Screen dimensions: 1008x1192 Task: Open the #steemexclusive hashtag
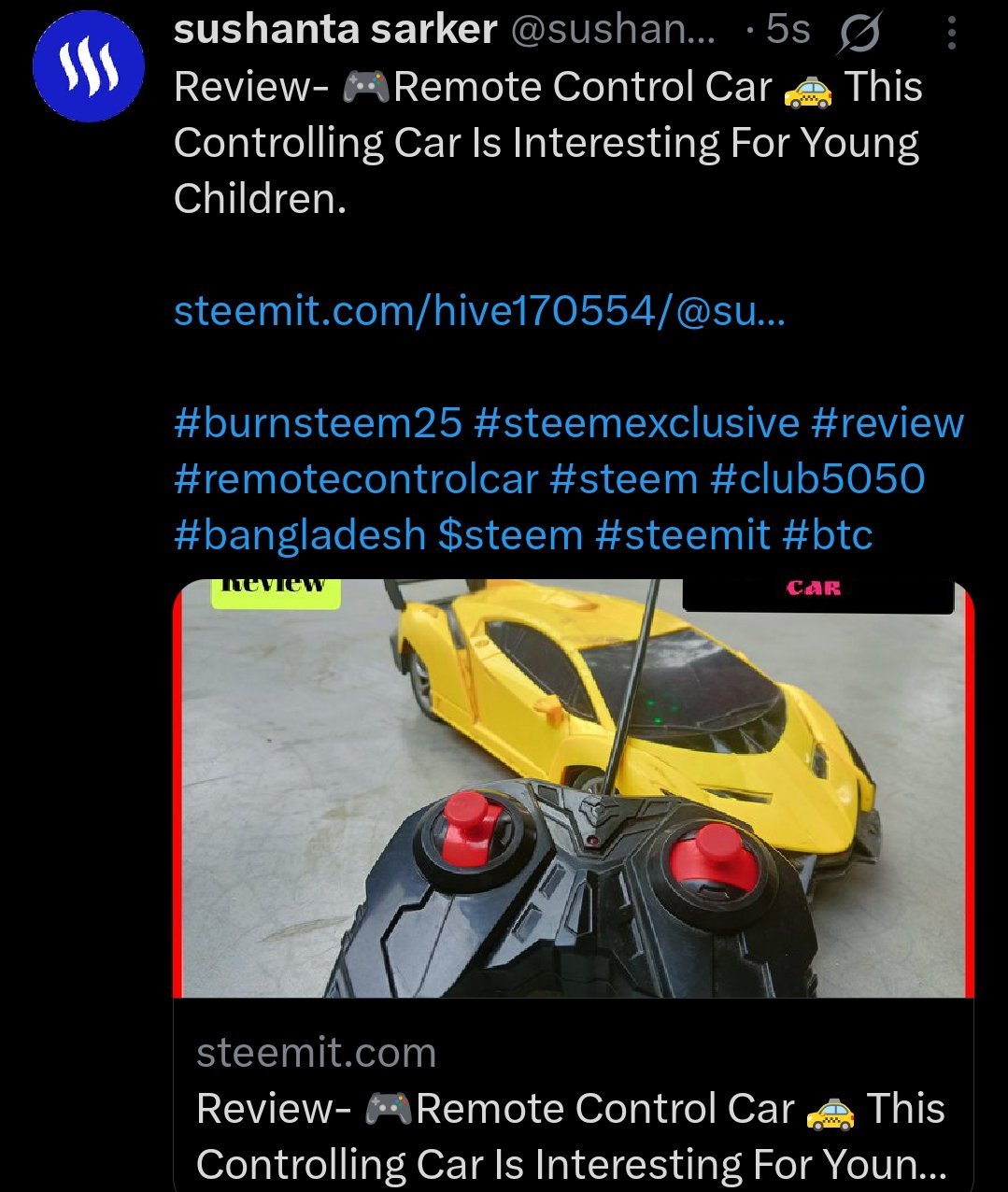point(637,423)
